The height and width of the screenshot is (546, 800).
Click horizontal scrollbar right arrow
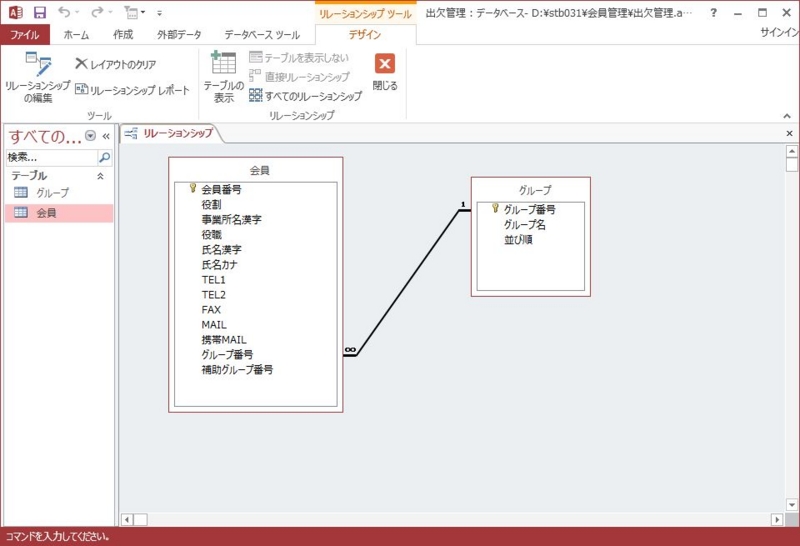tap(777, 520)
